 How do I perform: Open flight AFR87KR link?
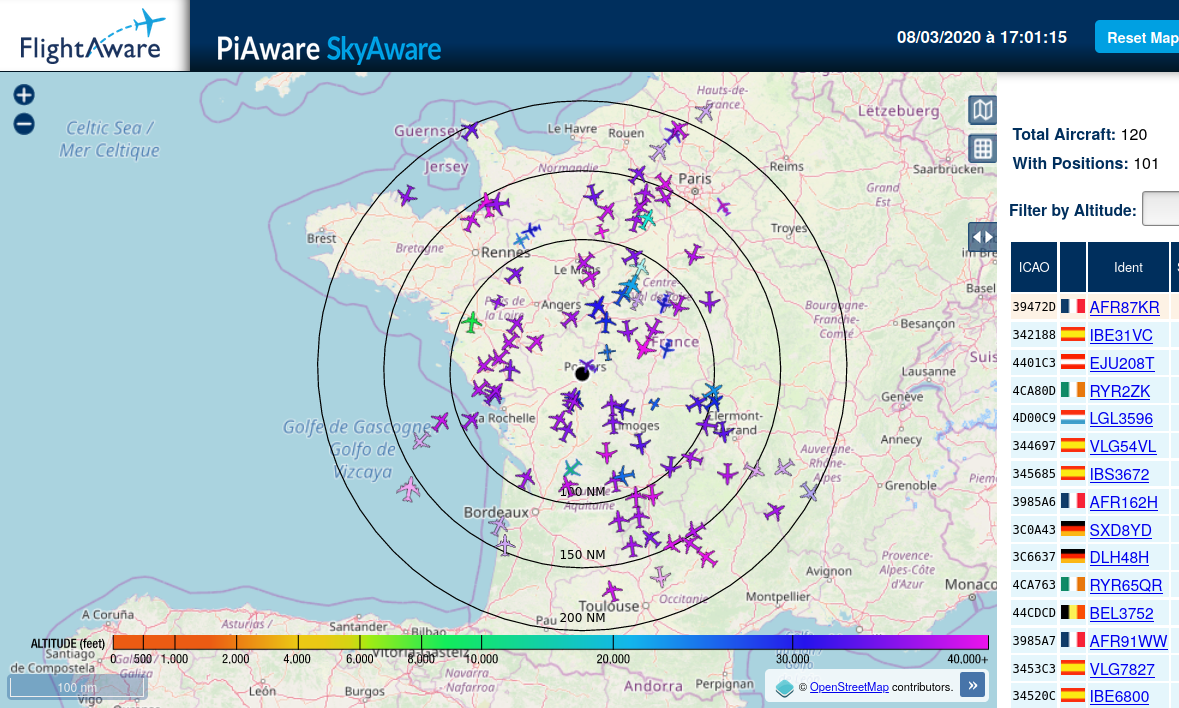click(x=1124, y=307)
